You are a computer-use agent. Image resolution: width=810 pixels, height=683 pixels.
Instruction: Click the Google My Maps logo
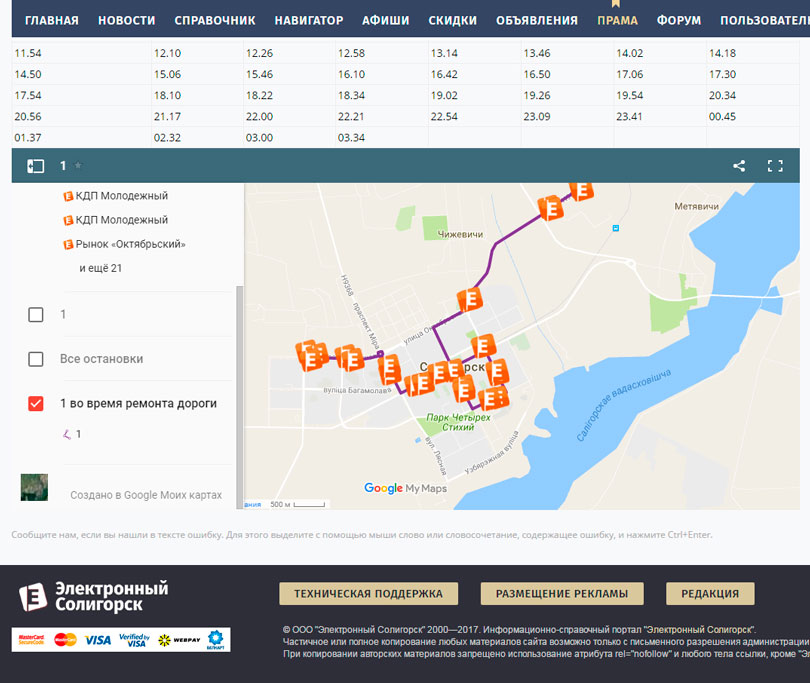coord(405,488)
